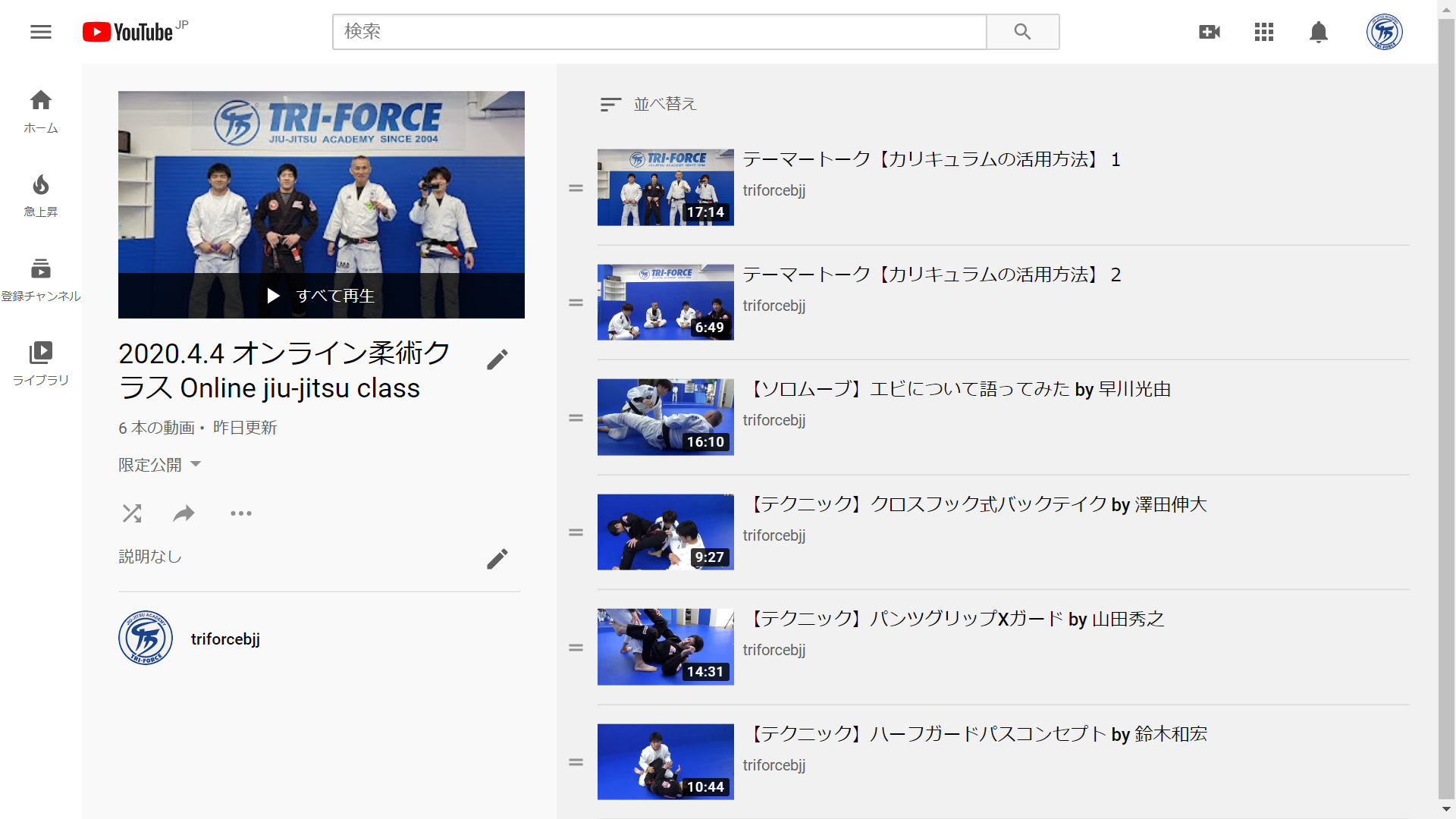Click the 14:31 video thumbnail
The height and width of the screenshot is (819, 1456).
(x=666, y=647)
